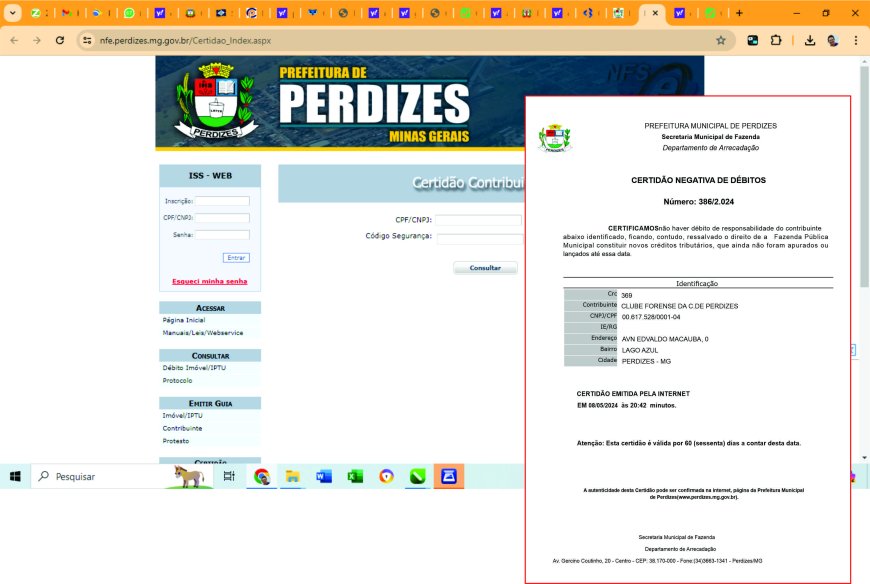
Task: Open Imóvel/IPTU under Emitir Guia
Action: pos(183,415)
